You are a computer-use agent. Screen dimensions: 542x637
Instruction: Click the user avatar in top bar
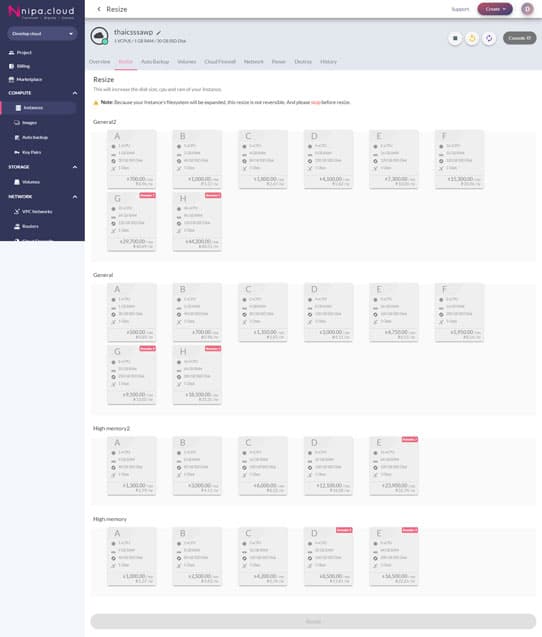(527, 9)
